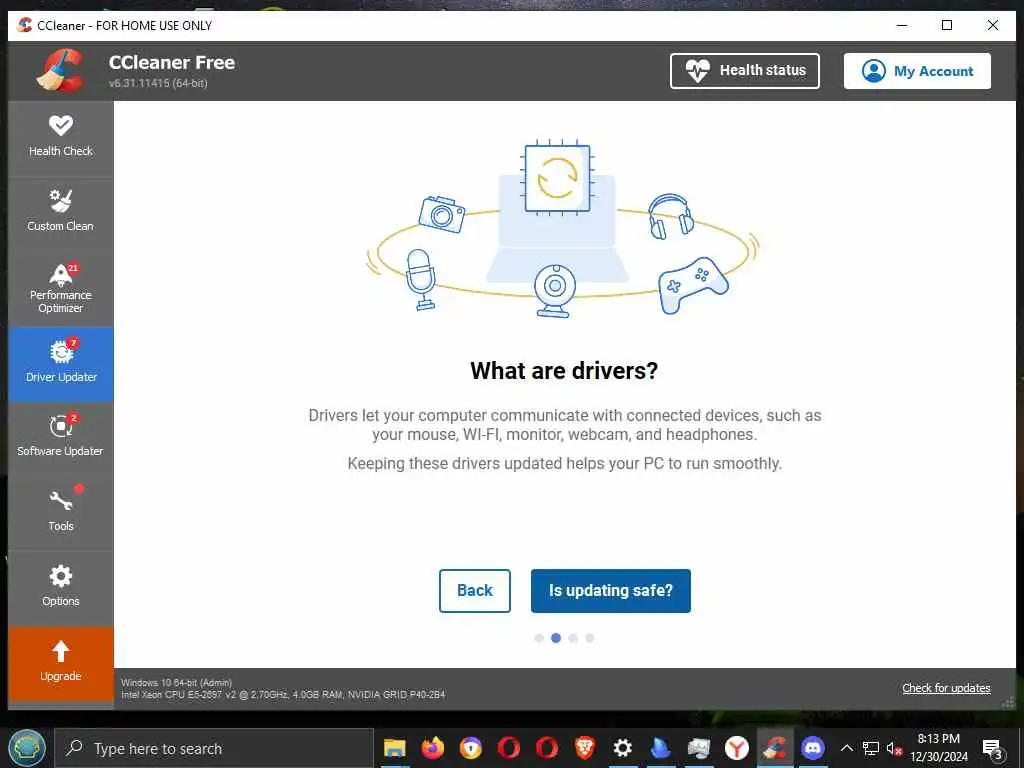
Task: Click the Check for updates link
Action: [x=946, y=688]
